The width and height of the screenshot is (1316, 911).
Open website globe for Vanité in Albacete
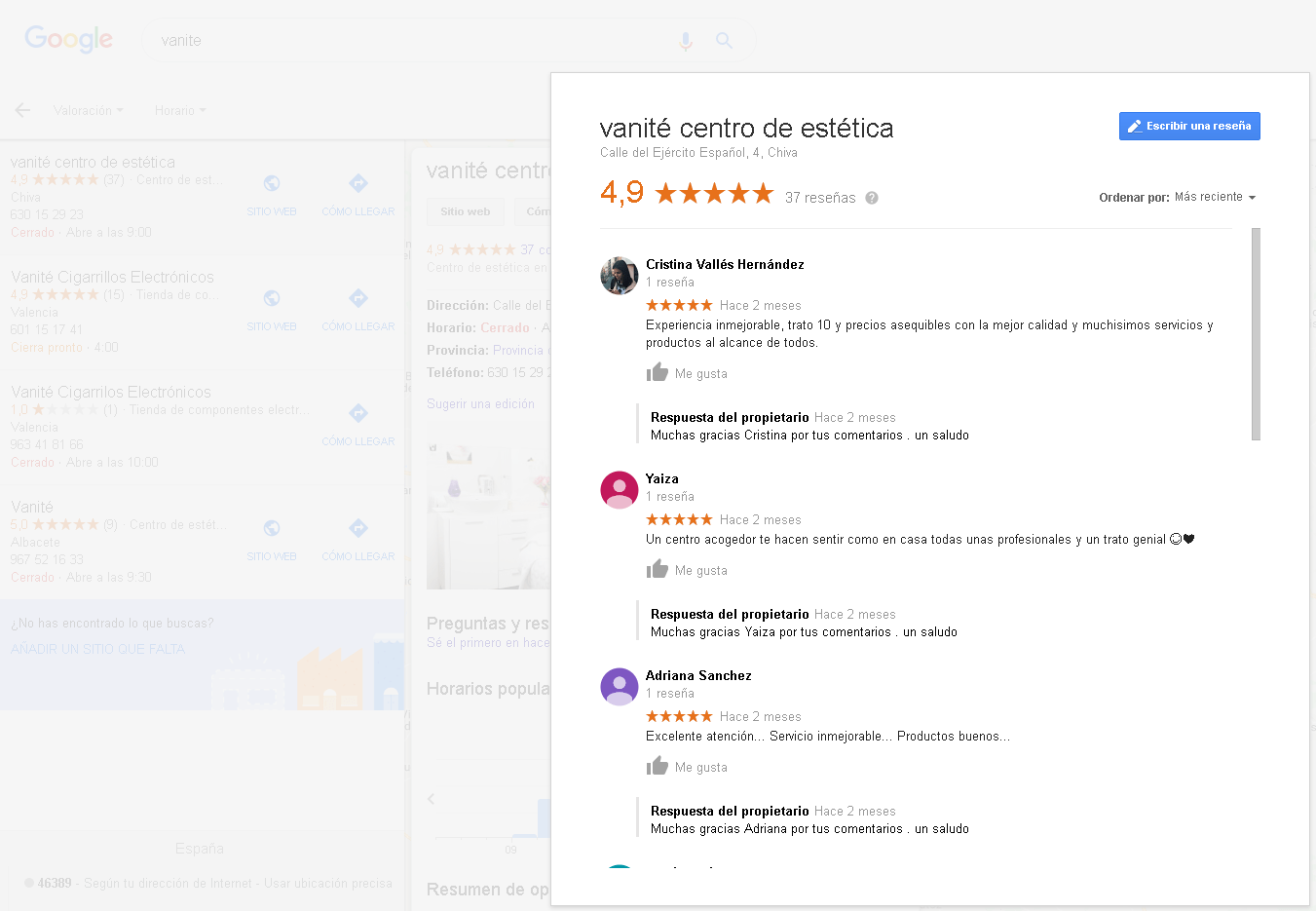point(272,528)
